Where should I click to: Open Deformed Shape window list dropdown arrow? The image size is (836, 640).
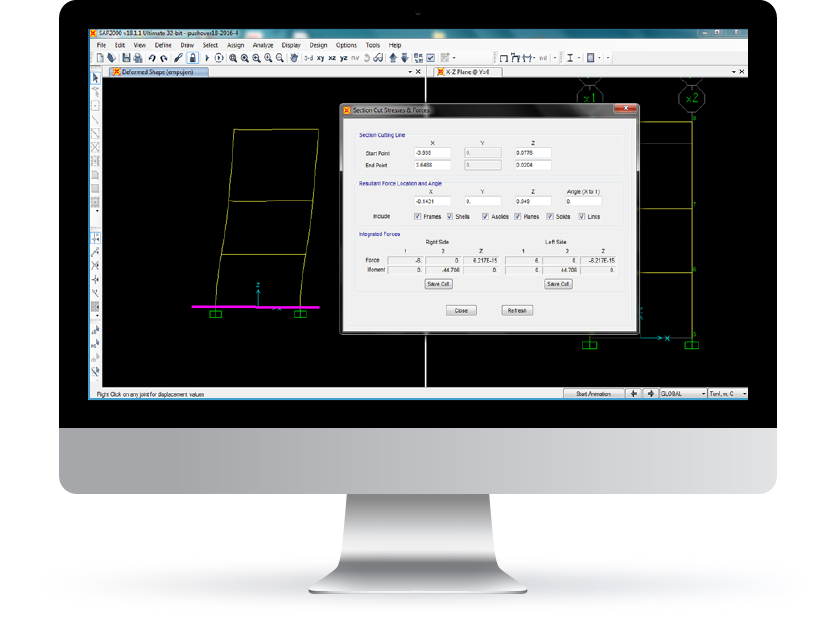411,71
